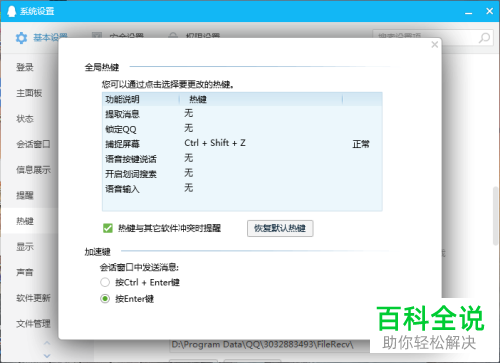Open 提醒 in sidebar
Image resolution: width=500 pixels, height=363 pixels.
[25, 195]
